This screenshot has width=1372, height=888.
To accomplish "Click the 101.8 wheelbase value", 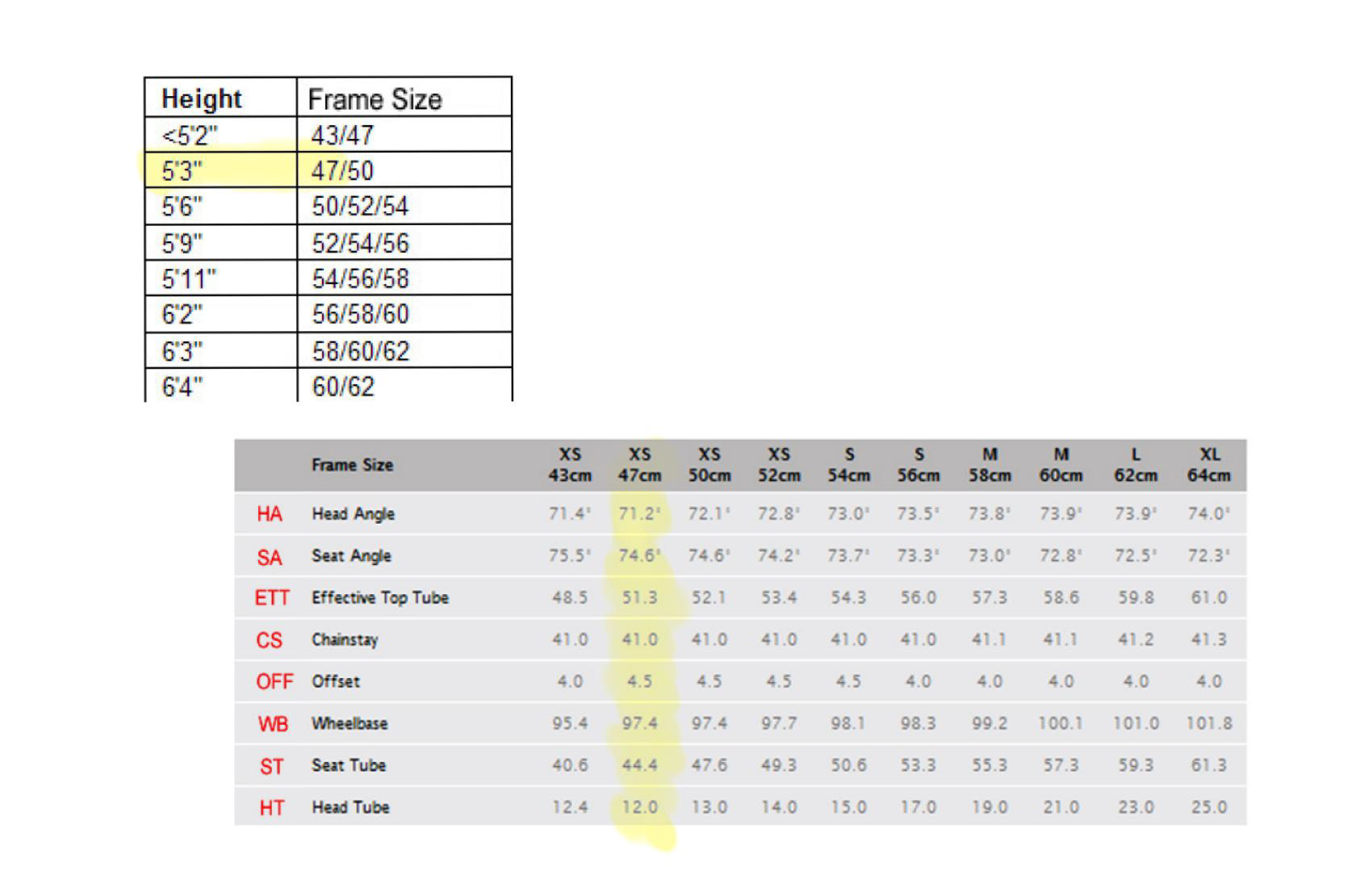I will (1208, 724).
